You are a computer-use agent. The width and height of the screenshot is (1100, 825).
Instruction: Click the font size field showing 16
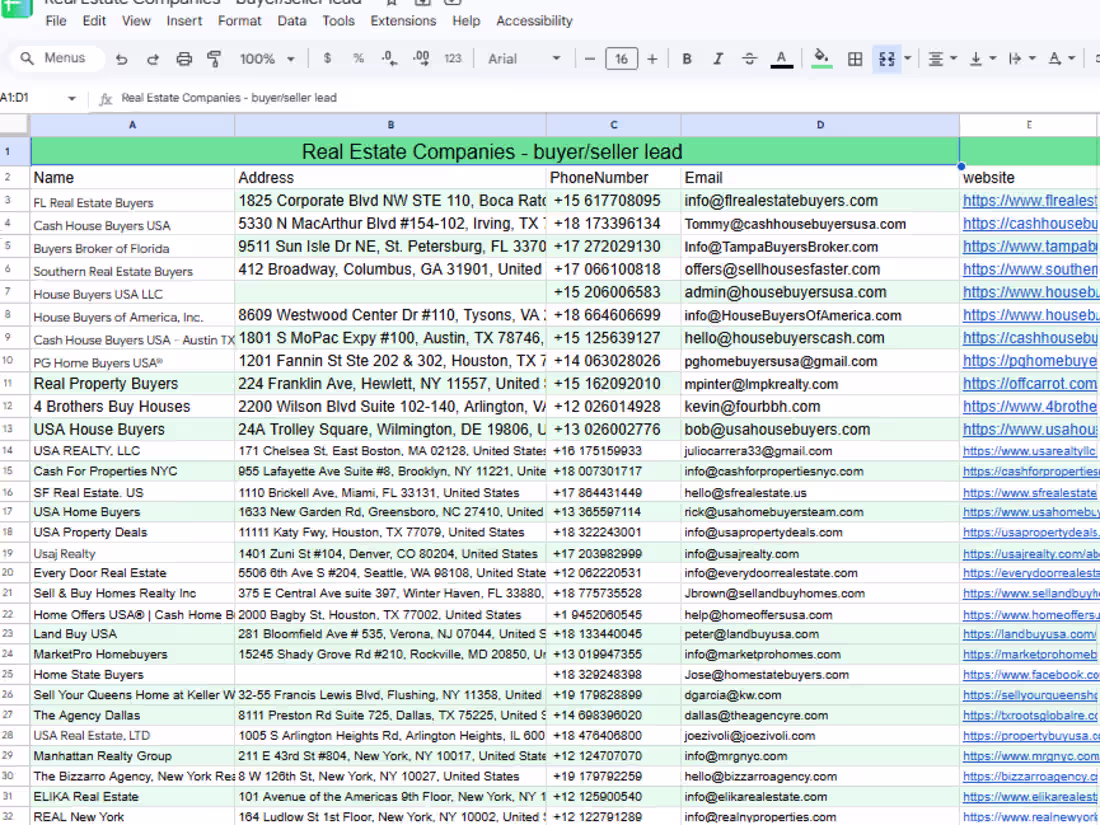pos(622,59)
